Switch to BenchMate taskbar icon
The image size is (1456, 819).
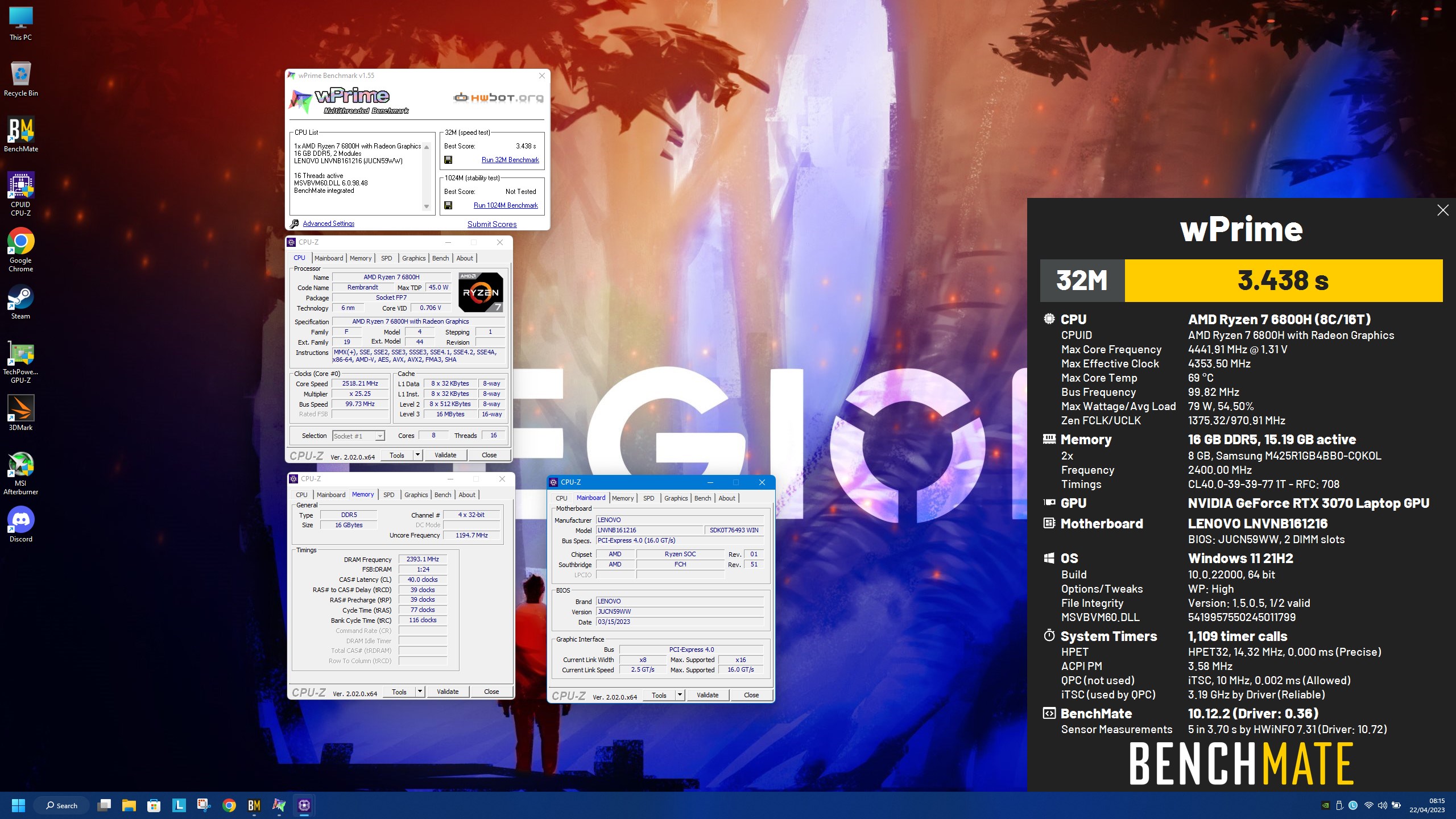[254, 805]
